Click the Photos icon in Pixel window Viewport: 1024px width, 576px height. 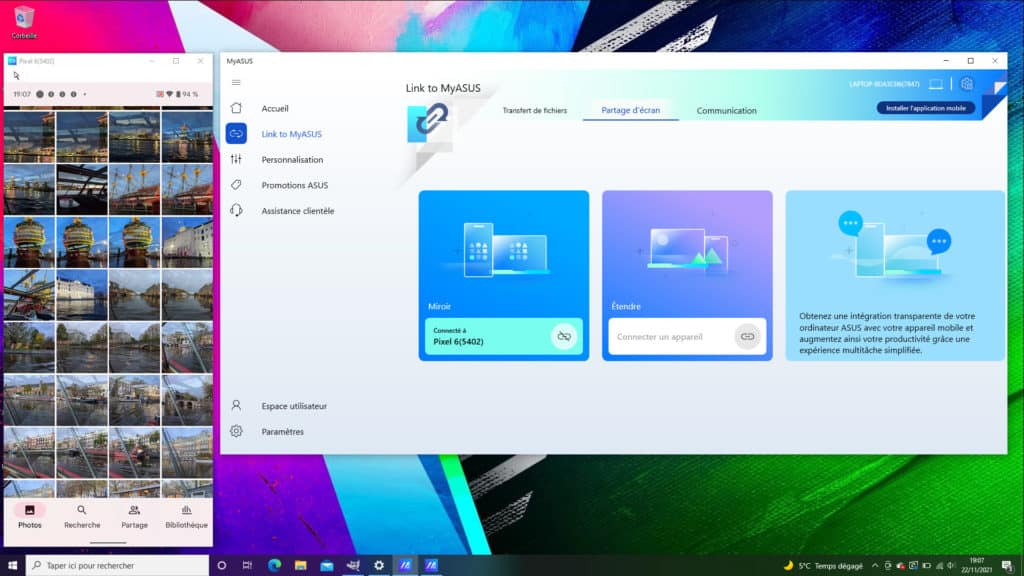[x=29, y=510]
